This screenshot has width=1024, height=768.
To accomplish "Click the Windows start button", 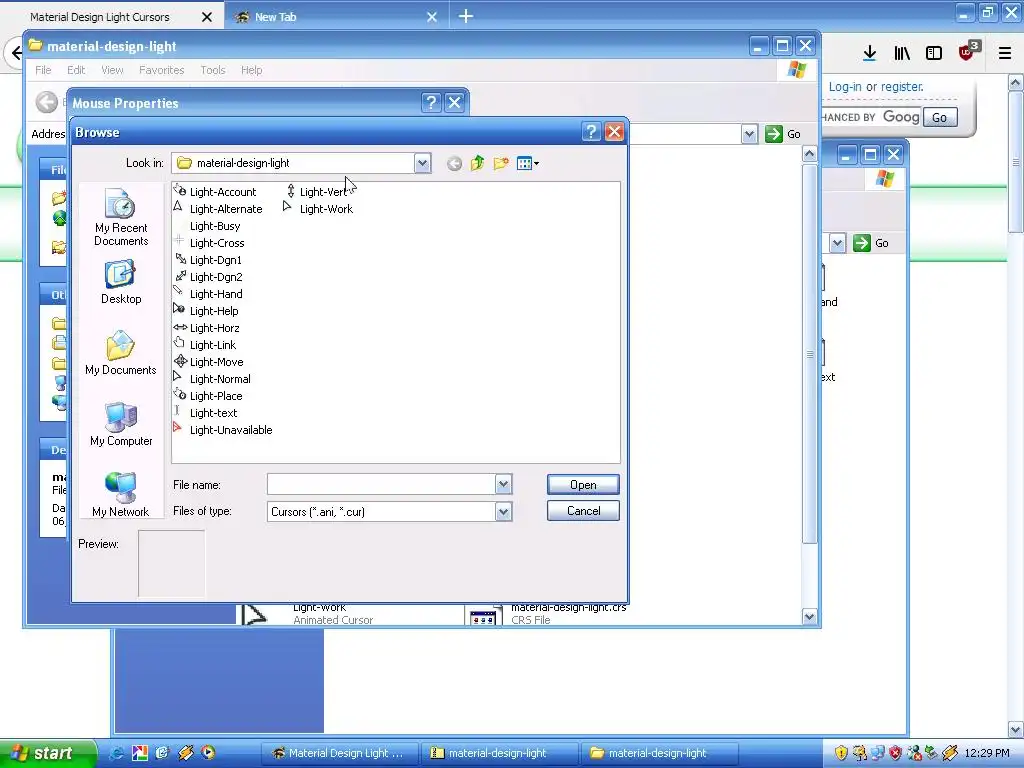I will coord(48,753).
